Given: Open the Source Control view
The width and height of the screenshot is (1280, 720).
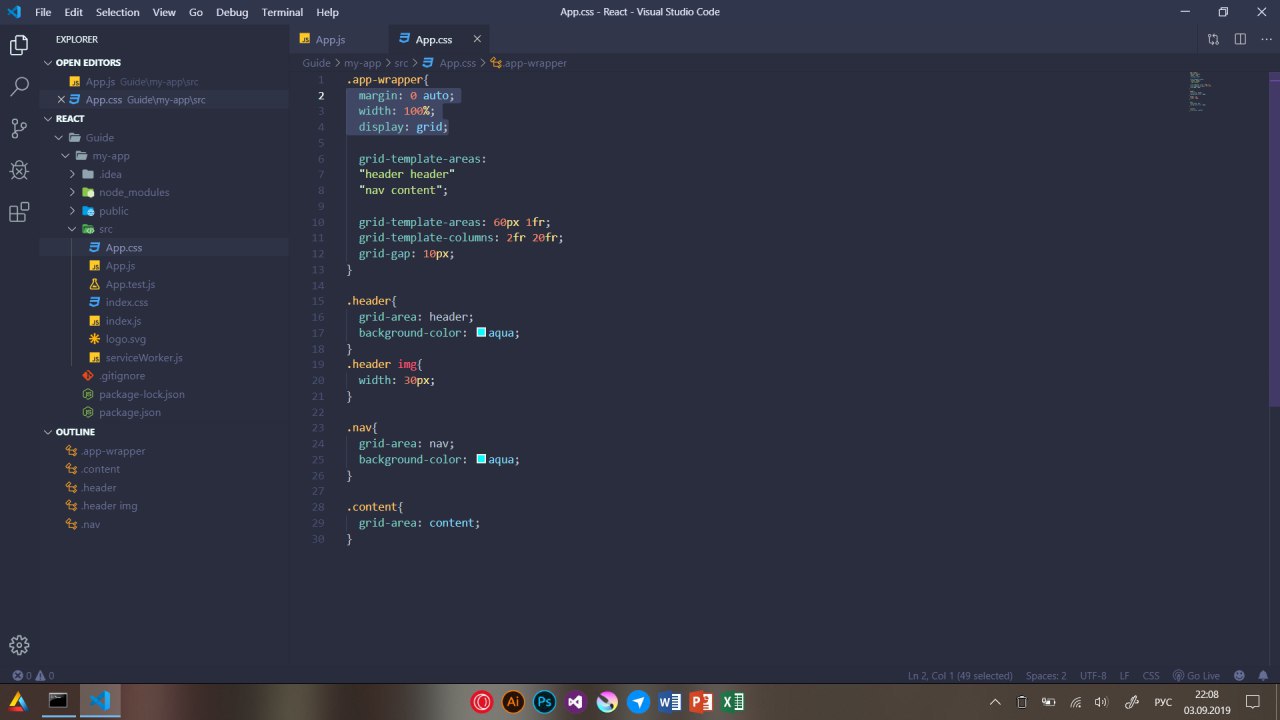Looking at the screenshot, I should [19, 129].
